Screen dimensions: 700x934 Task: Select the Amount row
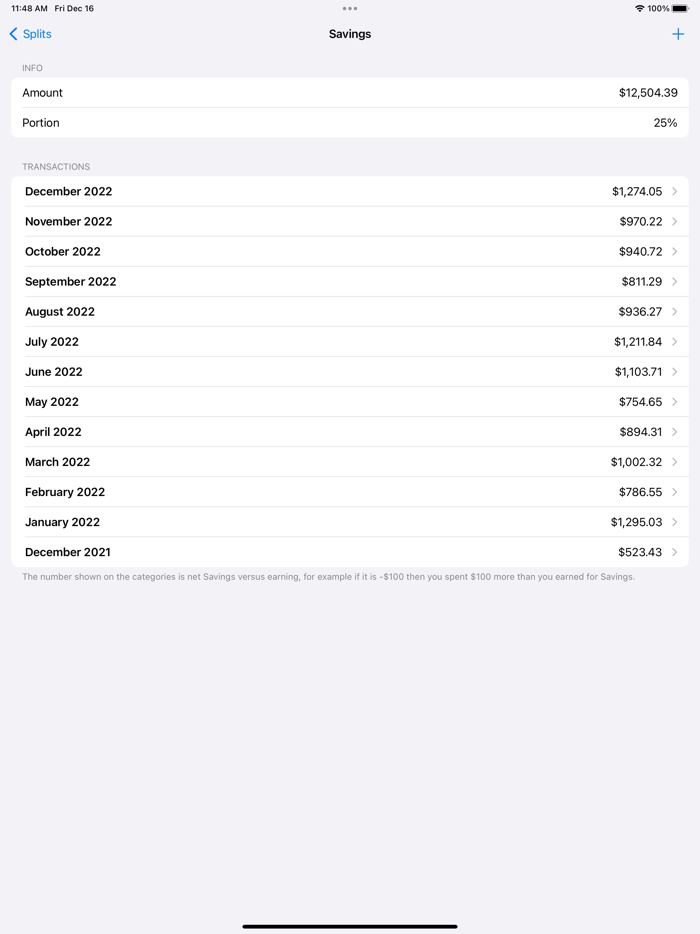coord(350,92)
